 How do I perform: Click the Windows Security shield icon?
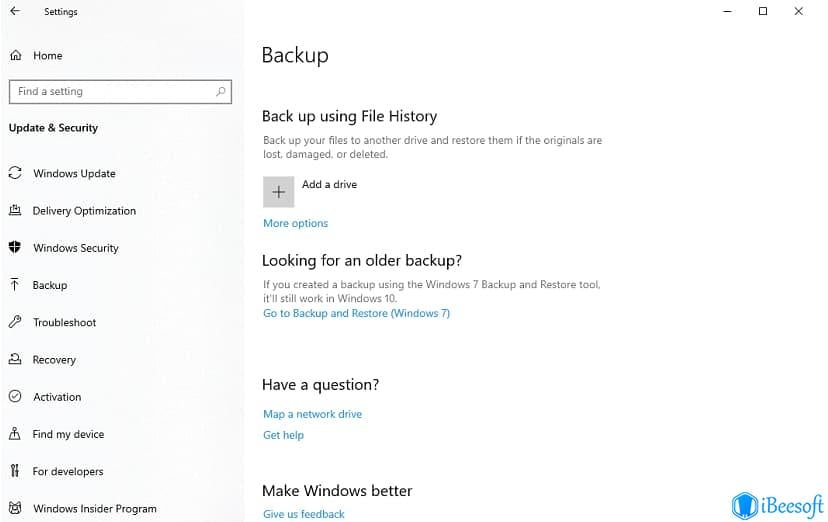pyautogui.click(x=15, y=247)
